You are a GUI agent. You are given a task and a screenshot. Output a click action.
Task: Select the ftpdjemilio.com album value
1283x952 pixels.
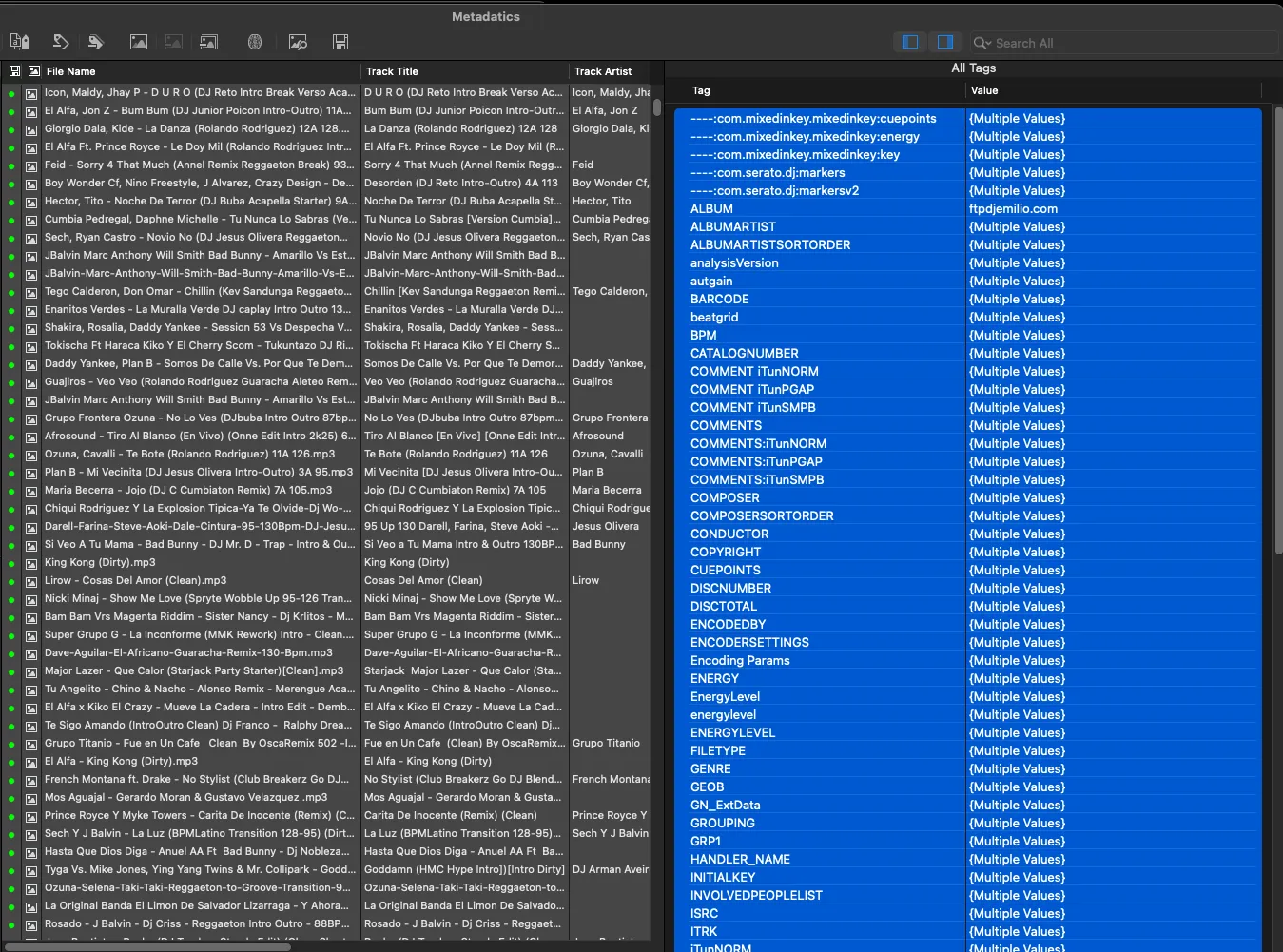click(x=1013, y=209)
